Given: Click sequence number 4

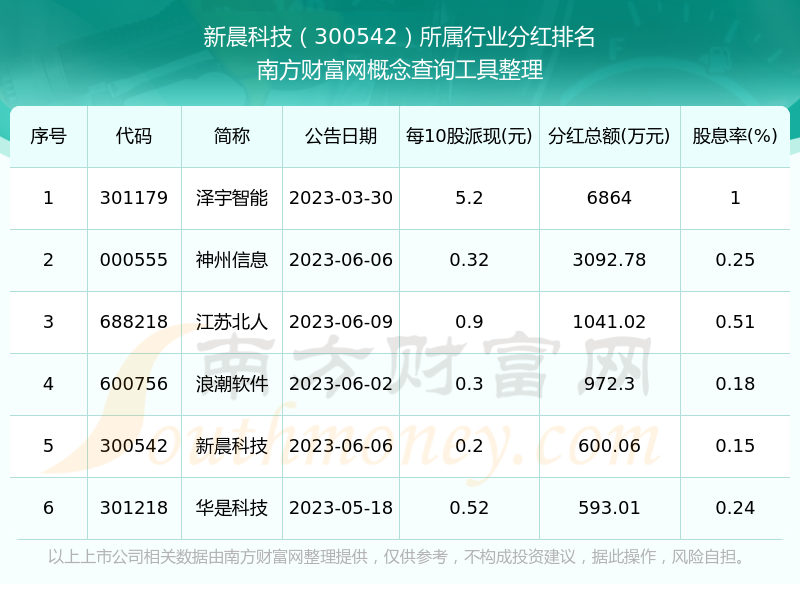Looking at the screenshot, I should (48, 384).
